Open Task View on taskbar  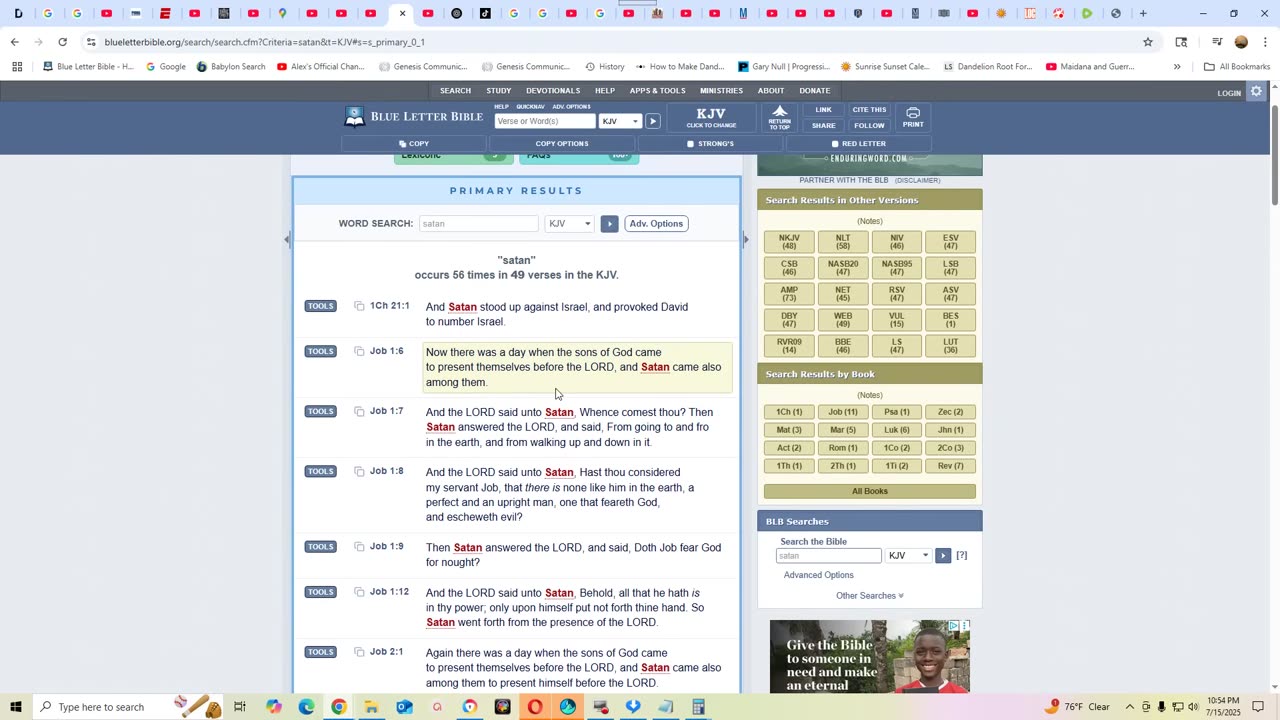coord(240,707)
